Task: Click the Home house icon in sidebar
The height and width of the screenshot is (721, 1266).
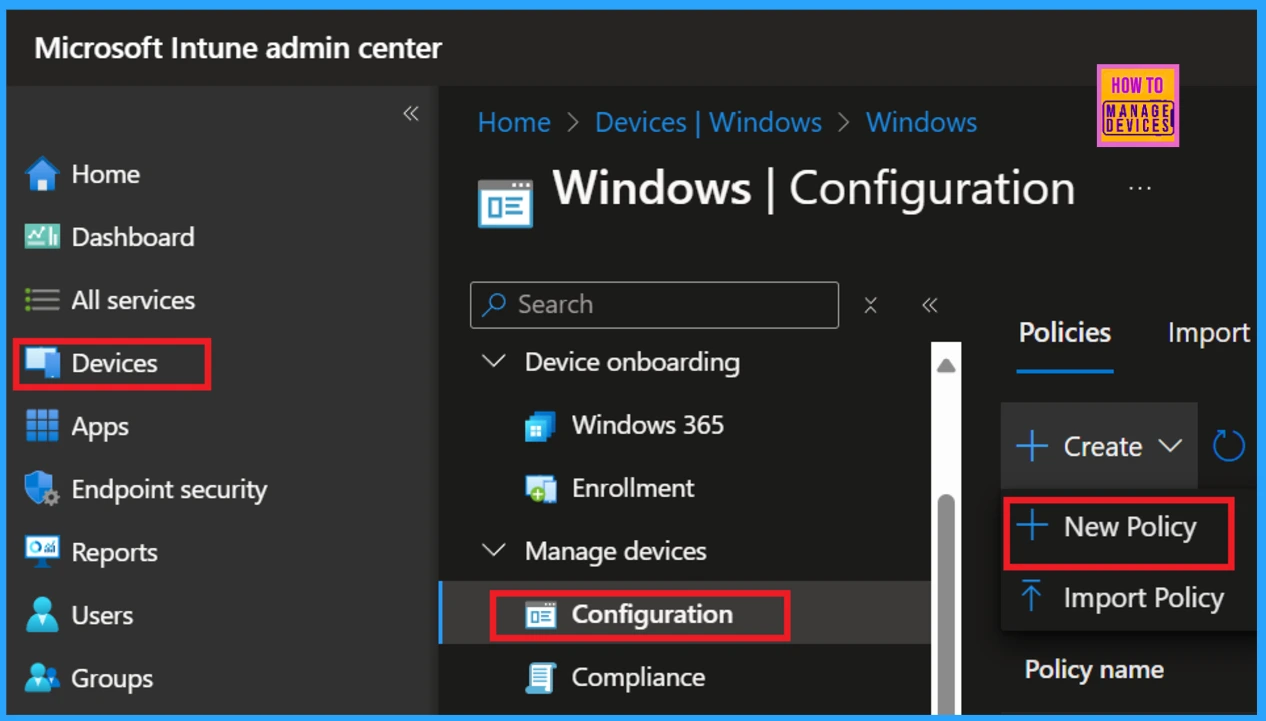Action: click(x=42, y=174)
